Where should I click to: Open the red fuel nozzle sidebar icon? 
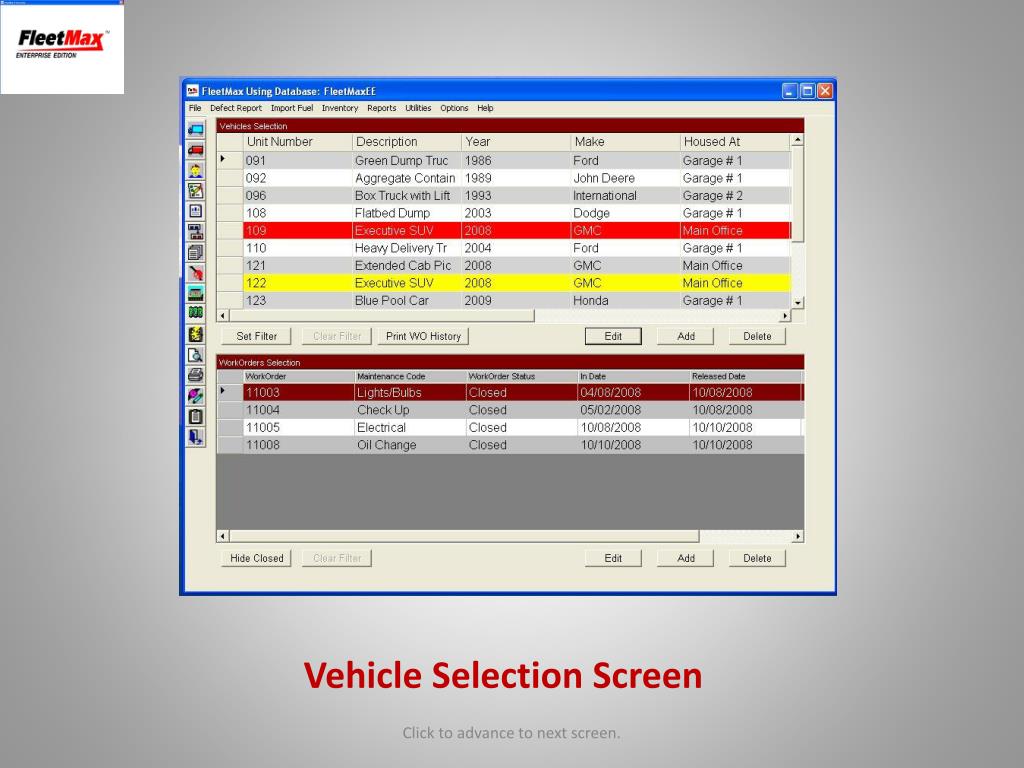pos(195,272)
